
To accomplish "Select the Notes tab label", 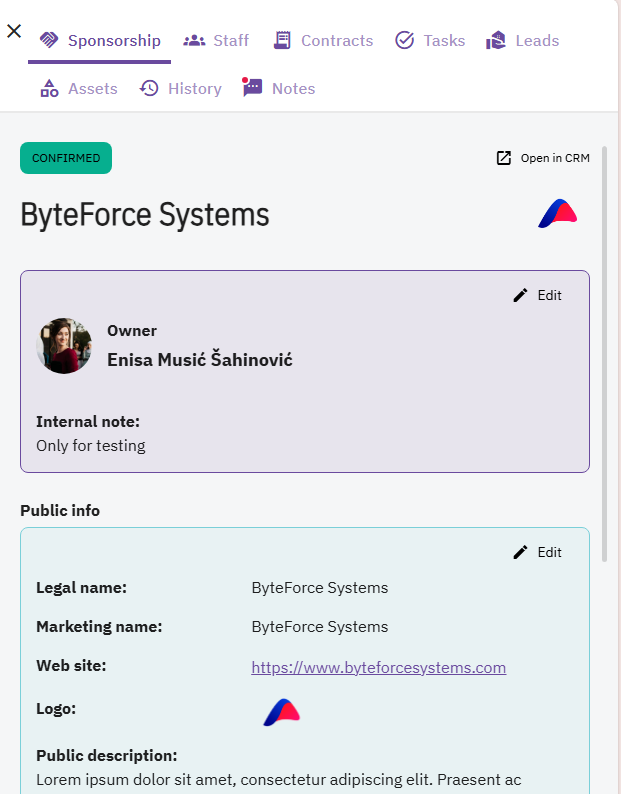I will (293, 89).
